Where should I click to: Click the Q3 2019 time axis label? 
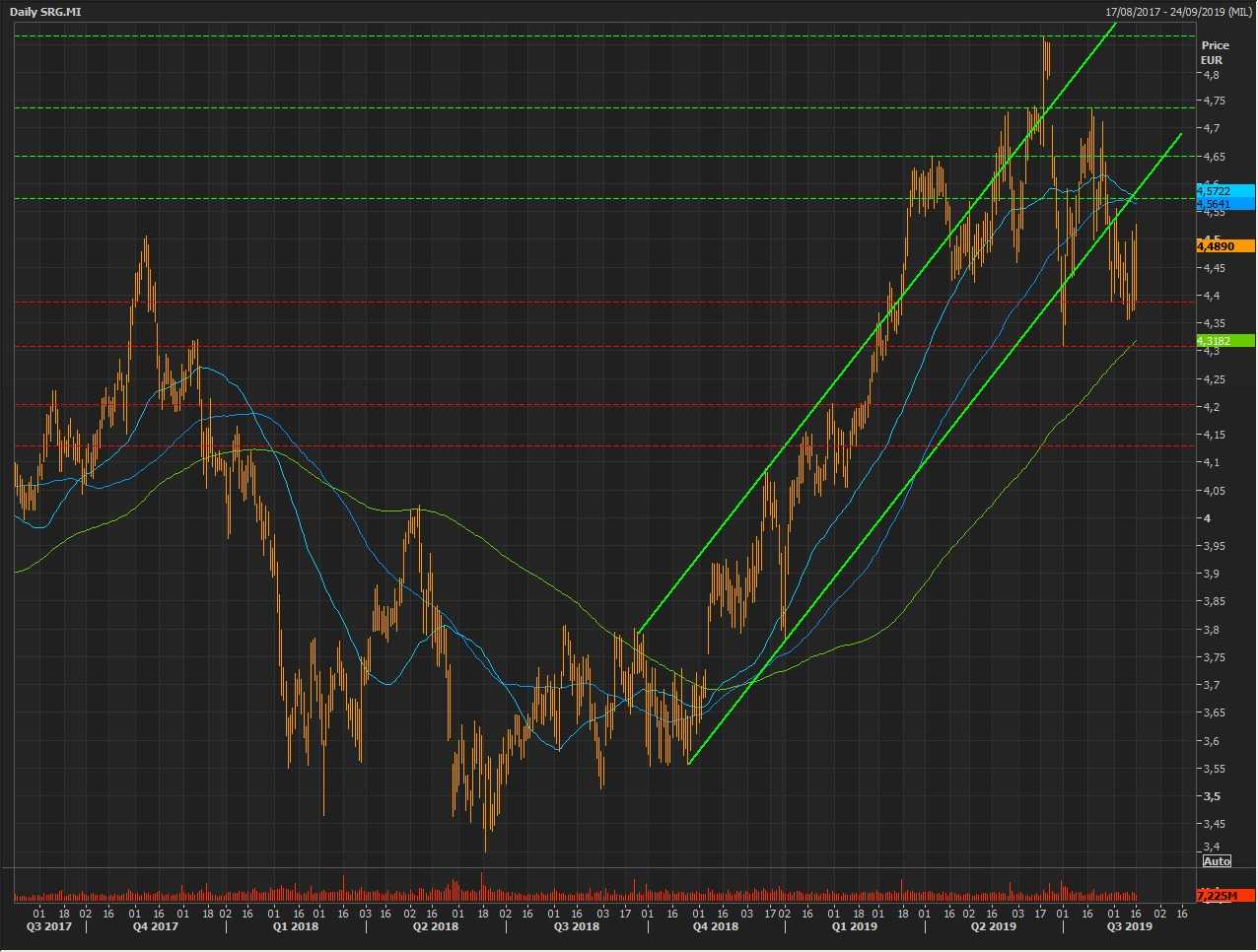[x=1129, y=926]
